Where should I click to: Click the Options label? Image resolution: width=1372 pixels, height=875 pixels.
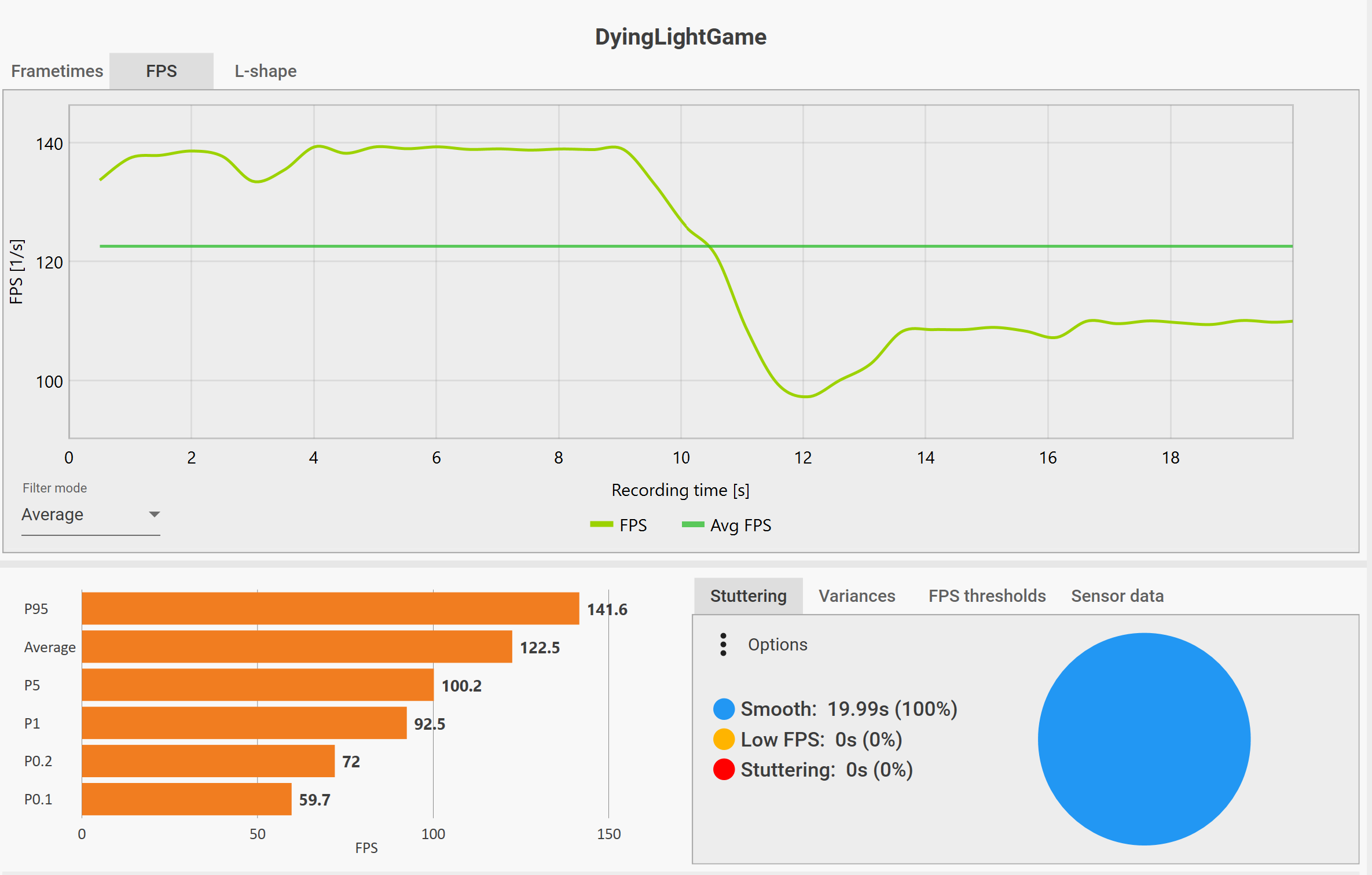pyautogui.click(x=777, y=645)
